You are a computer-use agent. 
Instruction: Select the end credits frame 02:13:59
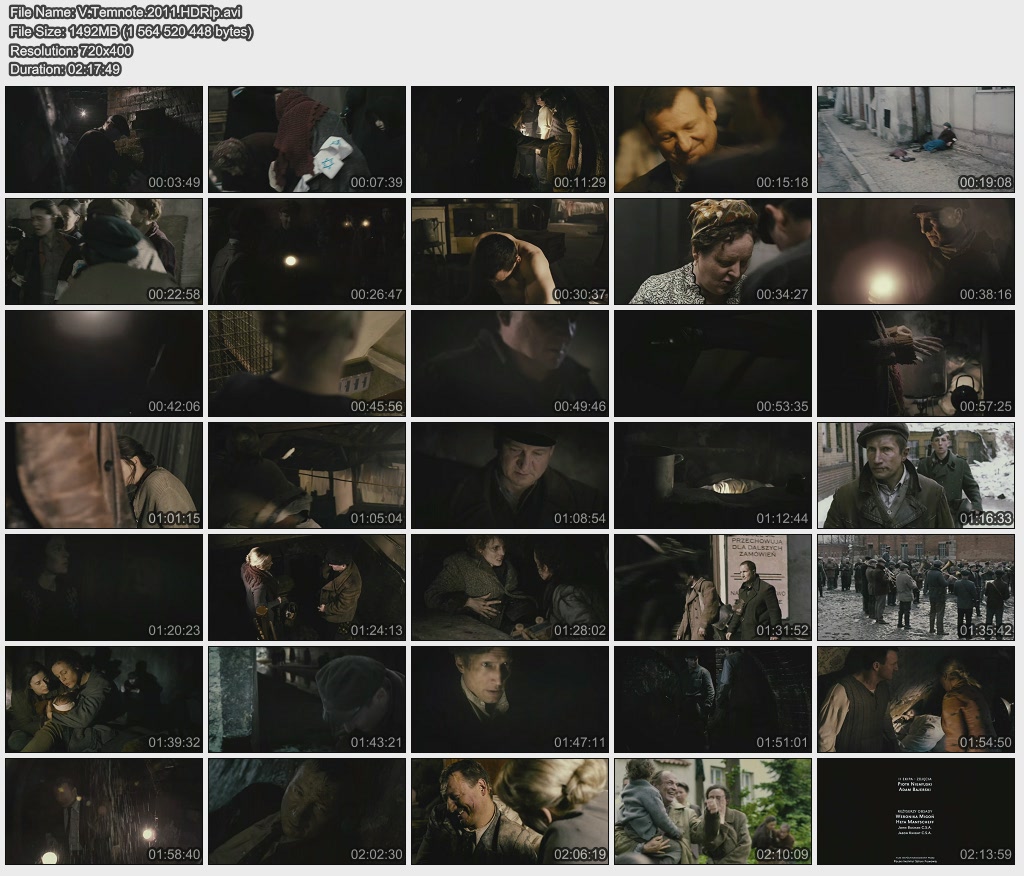coord(916,811)
